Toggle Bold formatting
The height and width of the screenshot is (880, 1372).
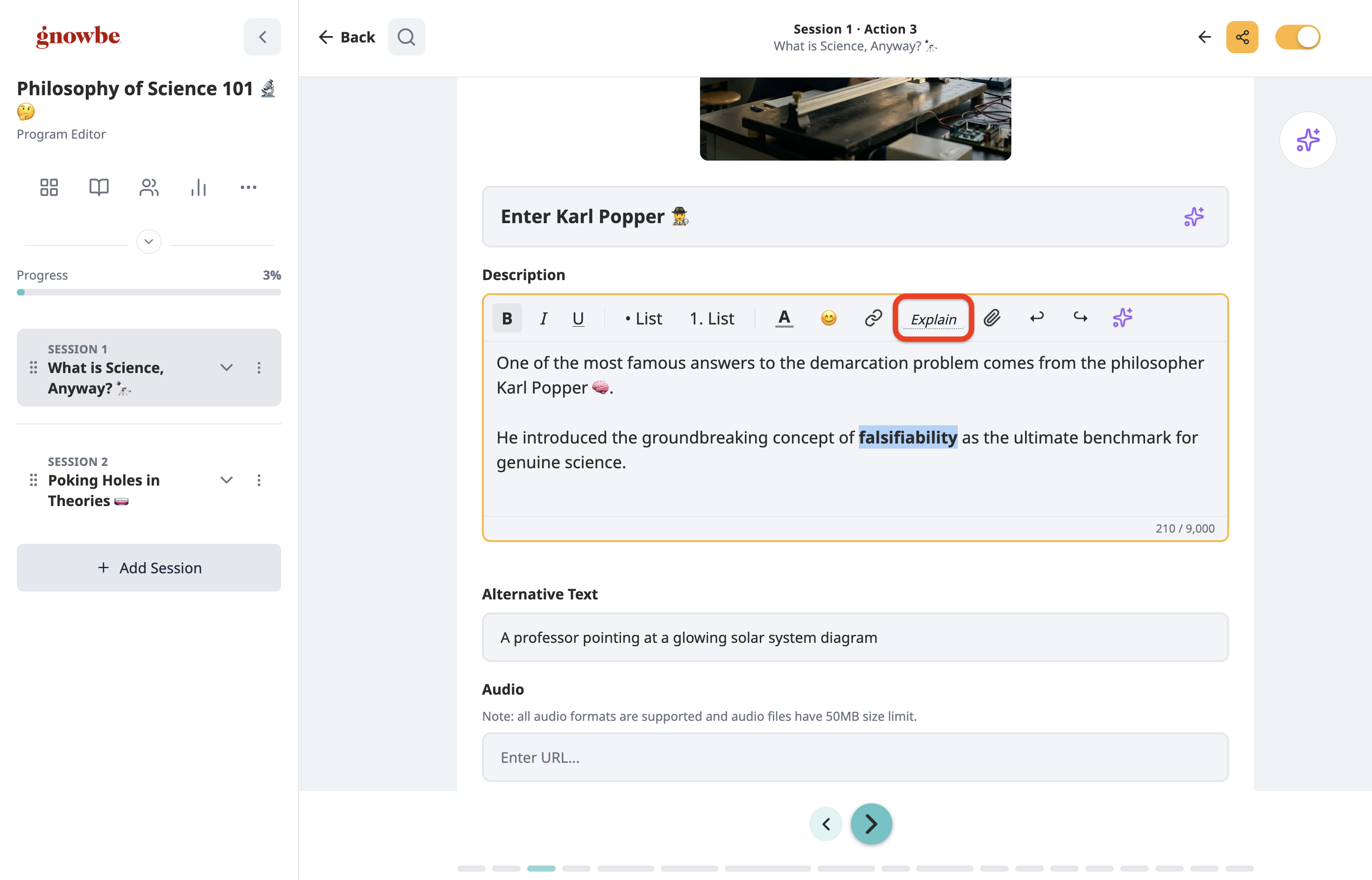click(507, 318)
